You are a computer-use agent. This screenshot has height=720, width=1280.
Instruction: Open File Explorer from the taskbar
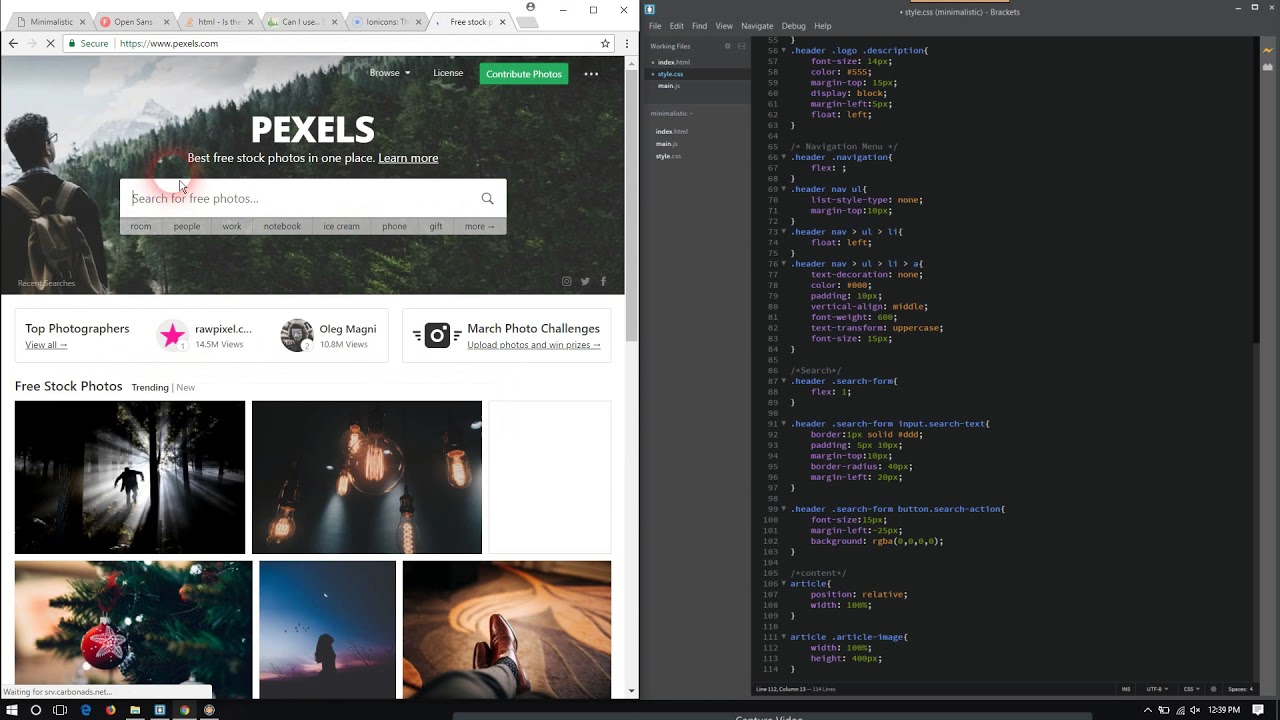point(135,710)
